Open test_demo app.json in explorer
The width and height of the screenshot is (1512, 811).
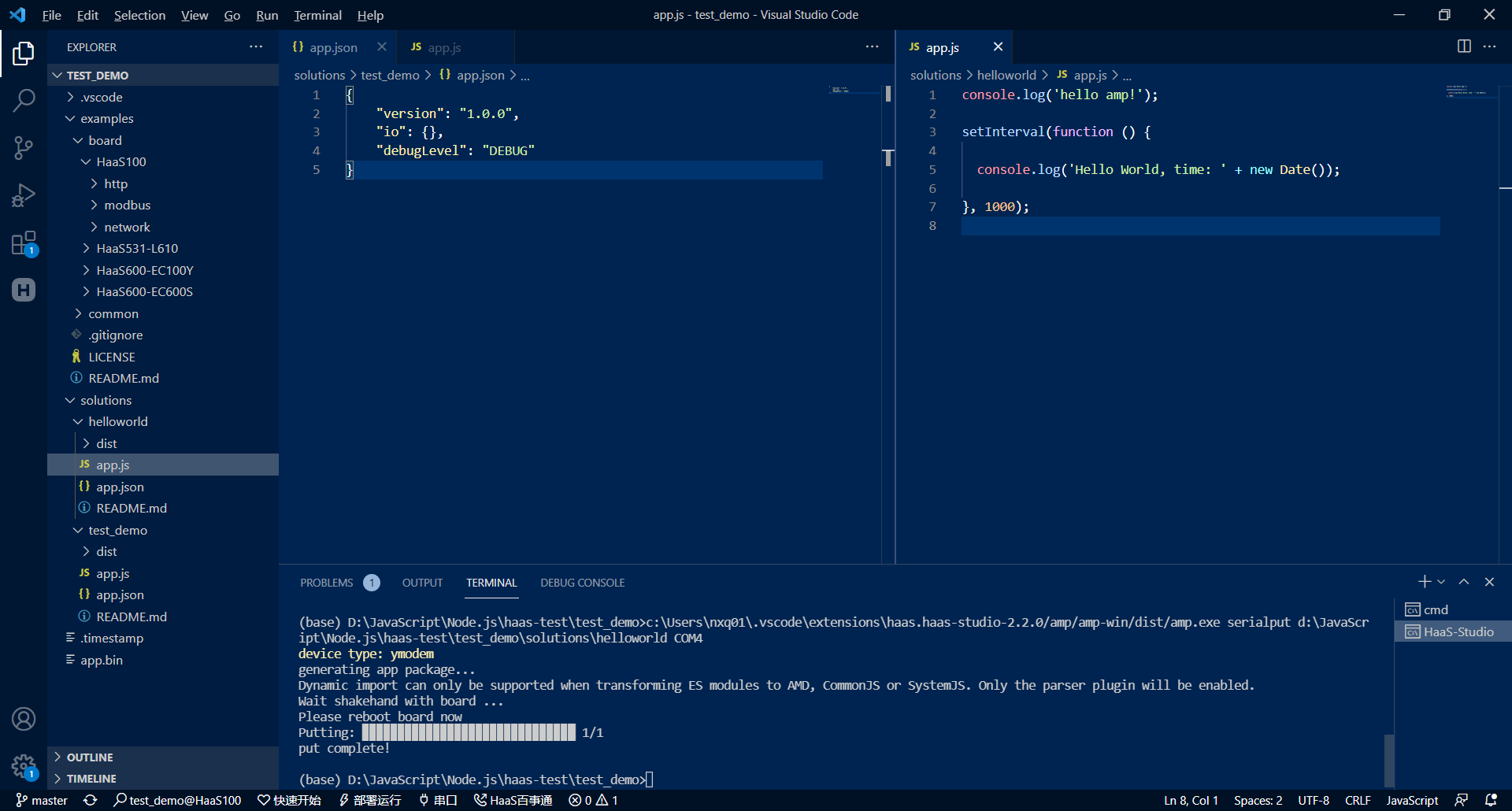[x=163, y=594]
